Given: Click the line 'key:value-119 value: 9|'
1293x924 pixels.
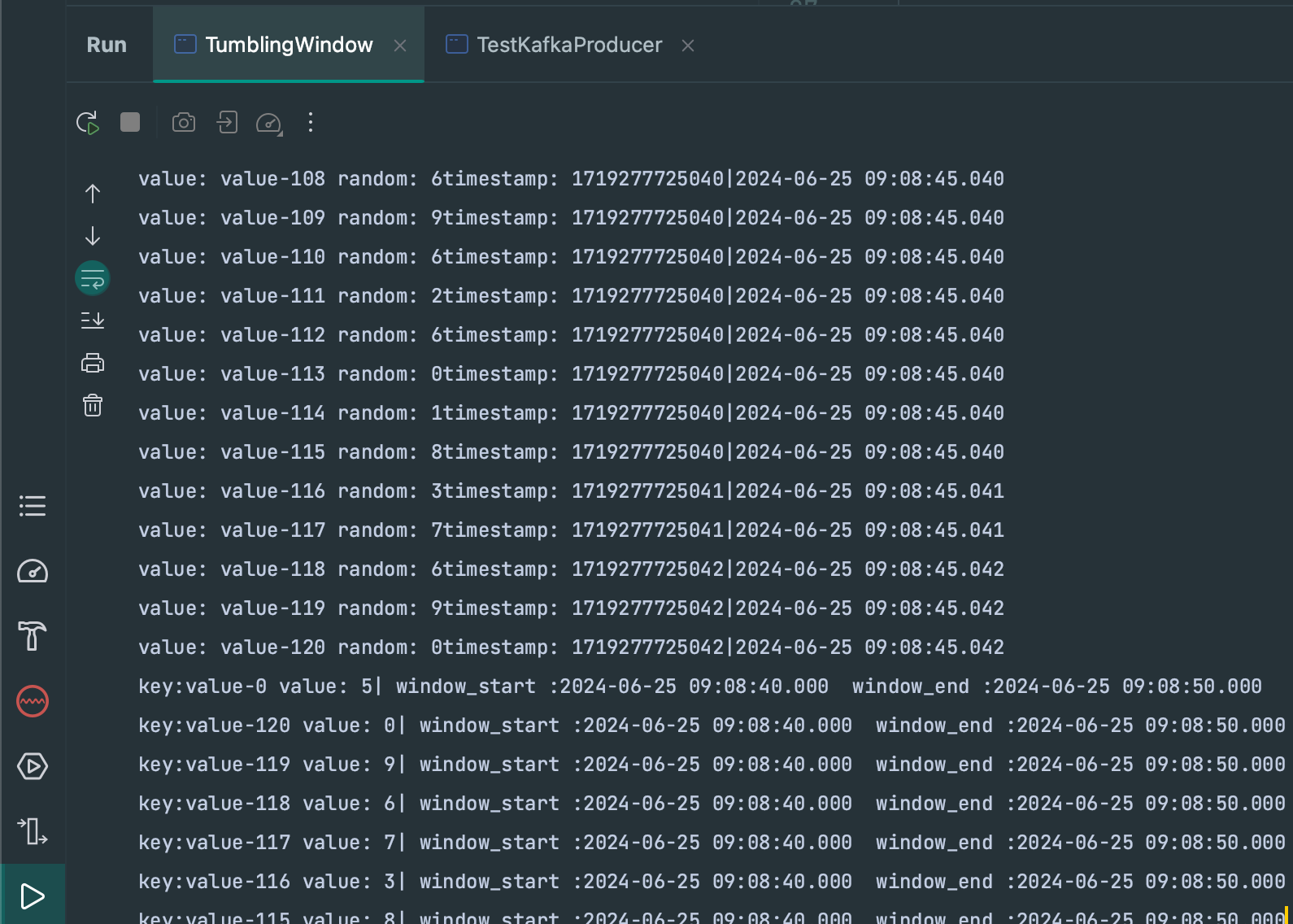Looking at the screenshot, I should coord(712,764).
